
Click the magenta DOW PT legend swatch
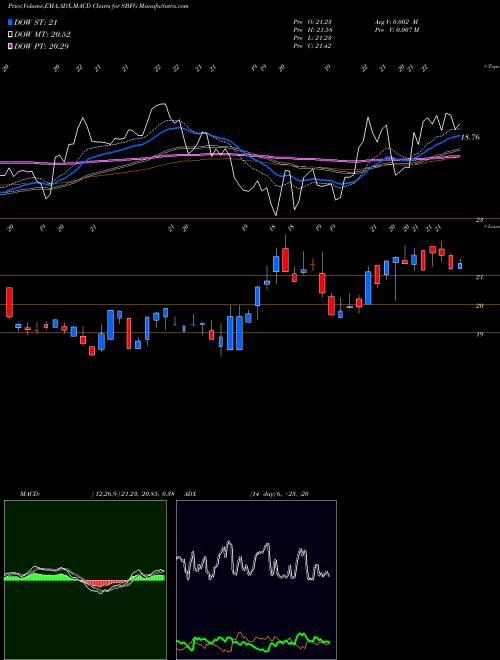10,46
